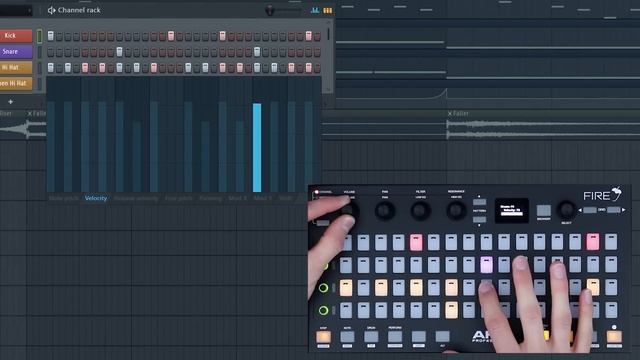Click the Channel rack scroll-up arrow
640x360 pixels.
point(329,23)
